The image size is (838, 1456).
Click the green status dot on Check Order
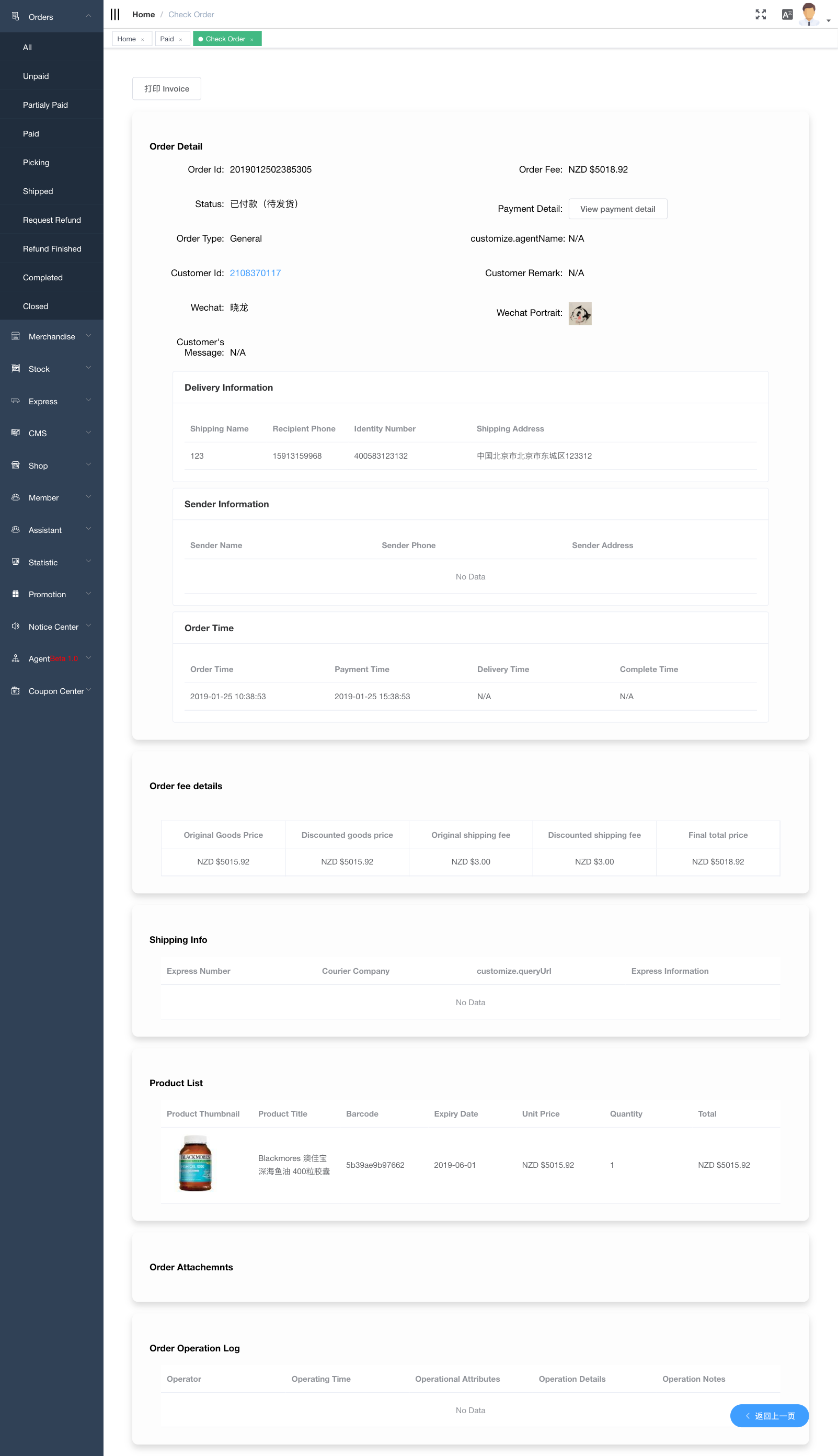200,39
